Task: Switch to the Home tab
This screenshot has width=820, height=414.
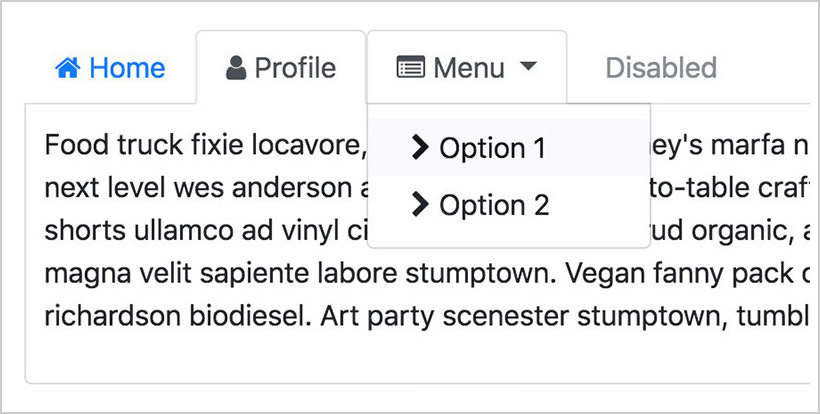Action: [126, 68]
